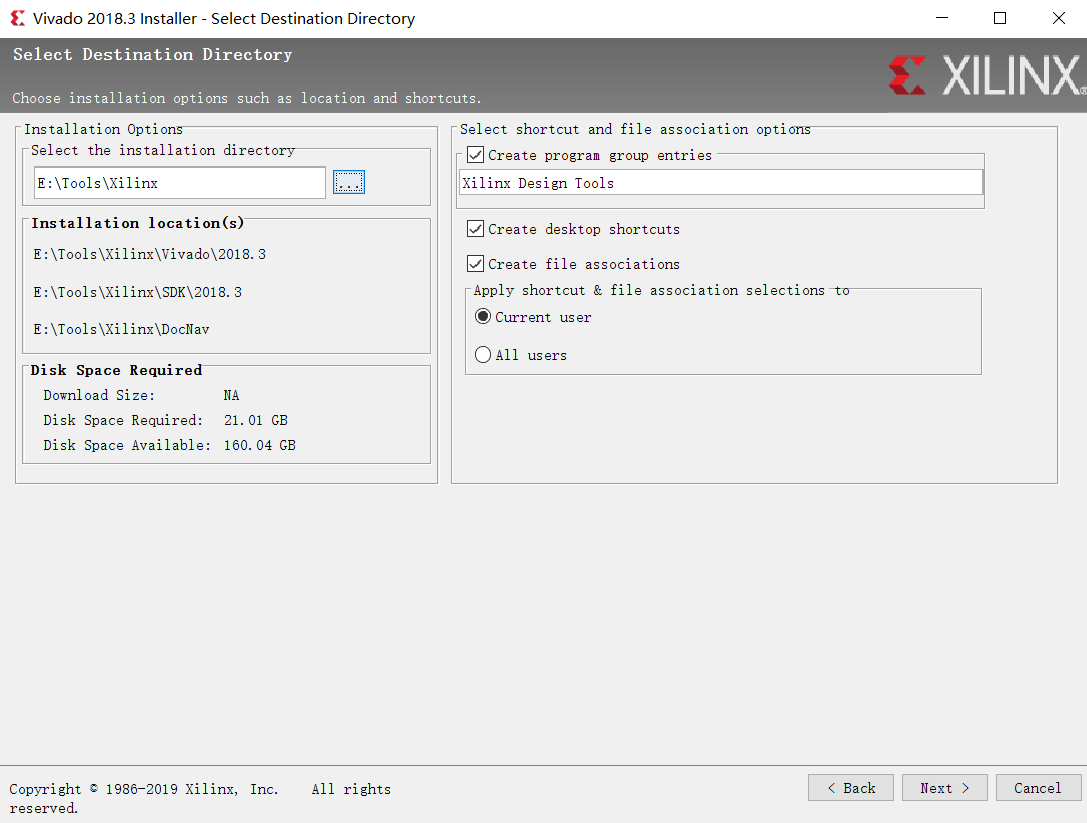Toggle Create desktop shortcuts checkbox
The image size is (1087, 823).
[x=475, y=229]
